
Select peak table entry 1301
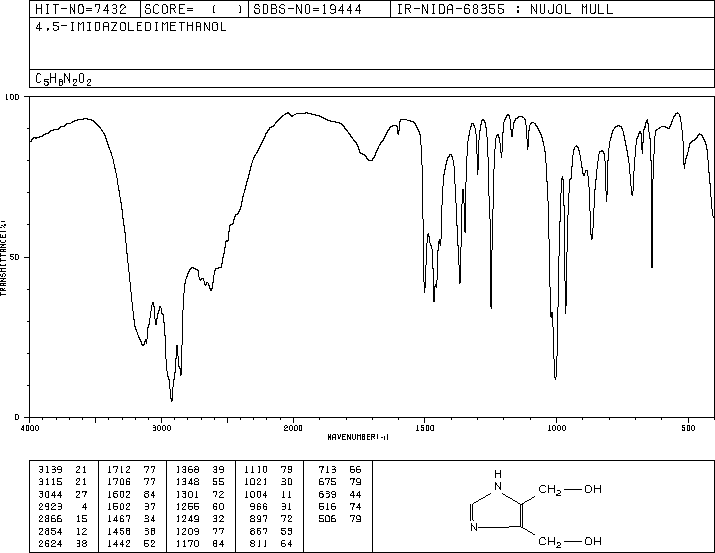(x=187, y=494)
